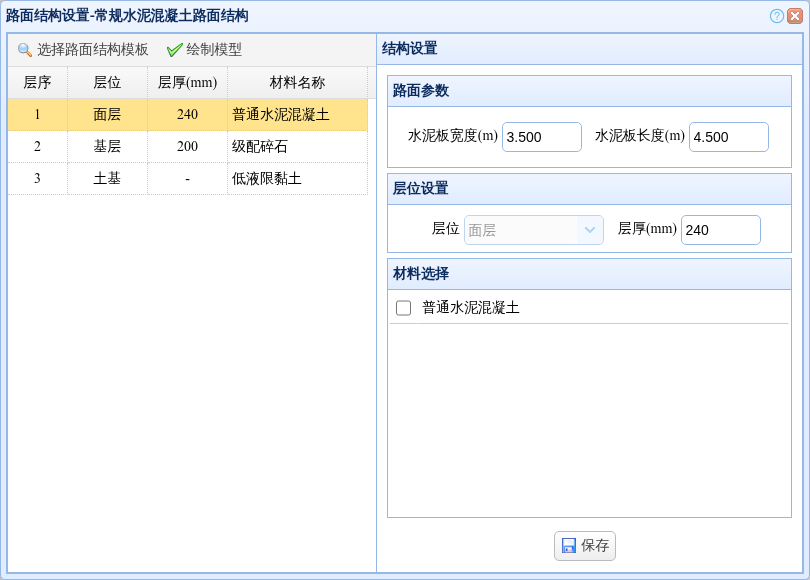Screen dimensions: 810x580
Task: Click the 层厚(mm) column header
Action: point(187,83)
